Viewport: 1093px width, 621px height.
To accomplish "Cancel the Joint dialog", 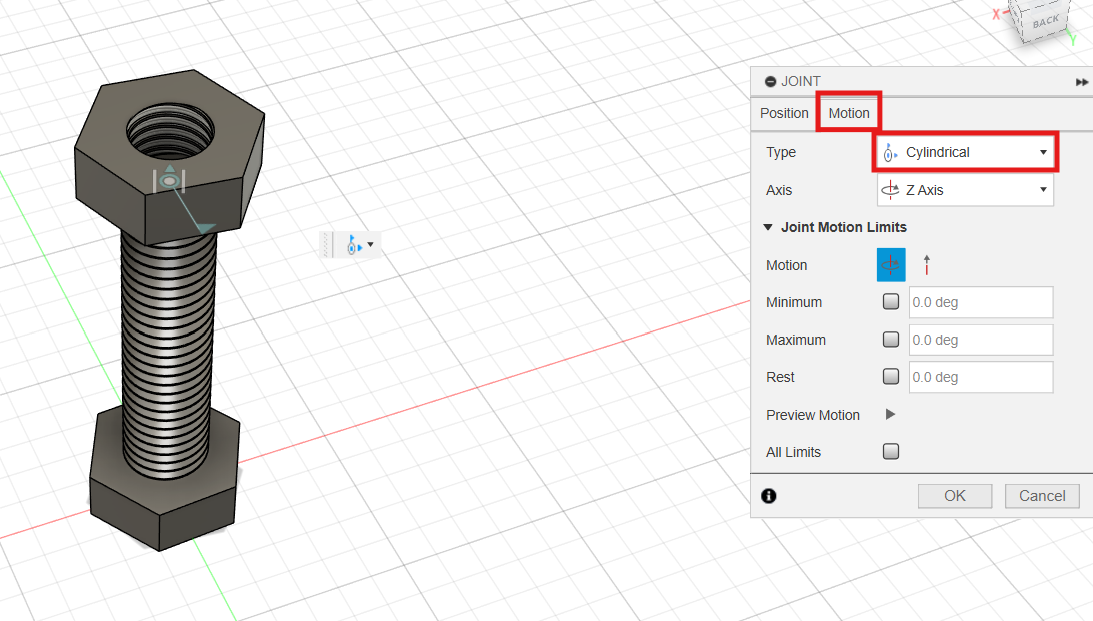I will click(x=1042, y=496).
